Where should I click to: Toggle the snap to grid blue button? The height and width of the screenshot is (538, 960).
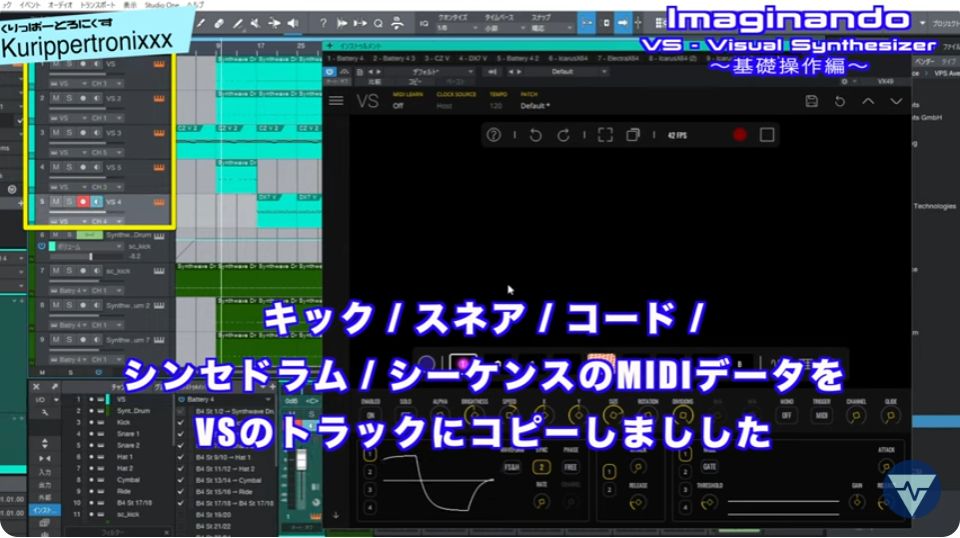[x=587, y=23]
